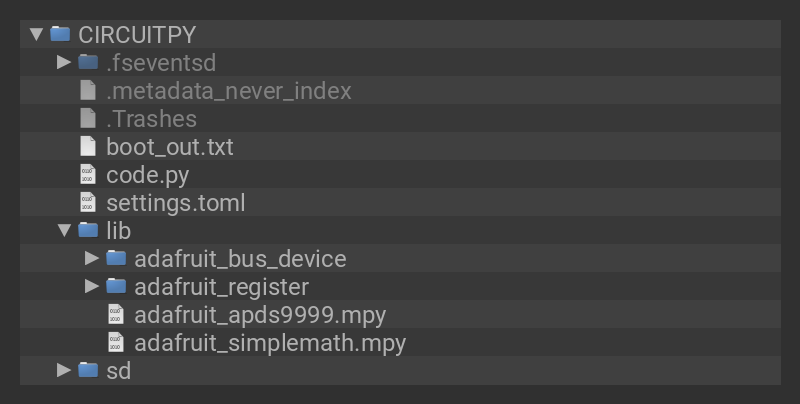Select the .Trashes entry
The height and width of the screenshot is (404, 800).
click(x=151, y=118)
